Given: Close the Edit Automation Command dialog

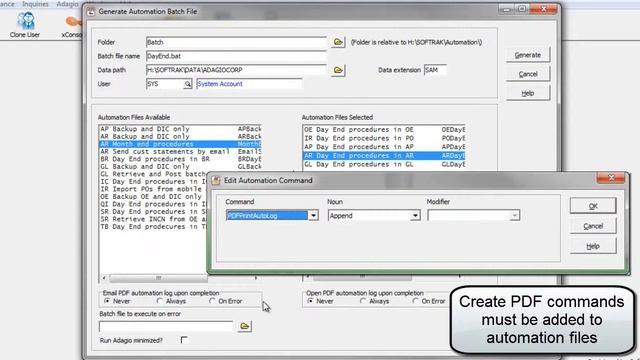Looking at the screenshot, I should 611,178.
